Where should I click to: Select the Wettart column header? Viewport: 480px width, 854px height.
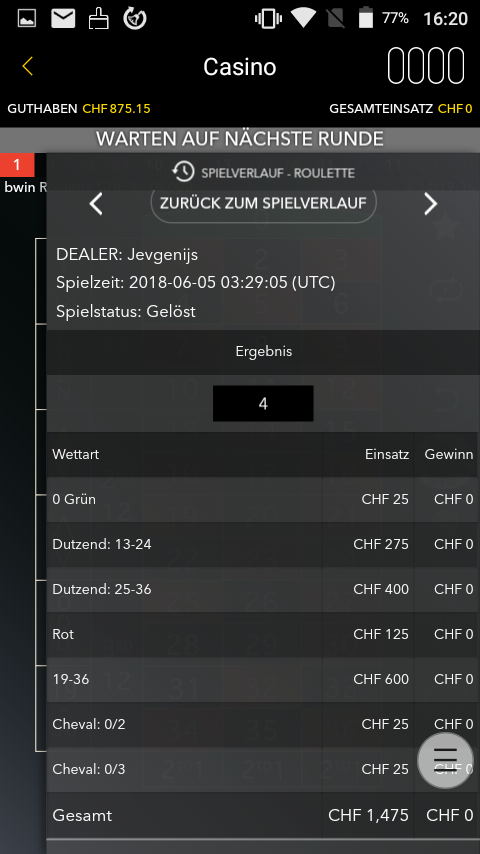pyautogui.click(x=76, y=454)
